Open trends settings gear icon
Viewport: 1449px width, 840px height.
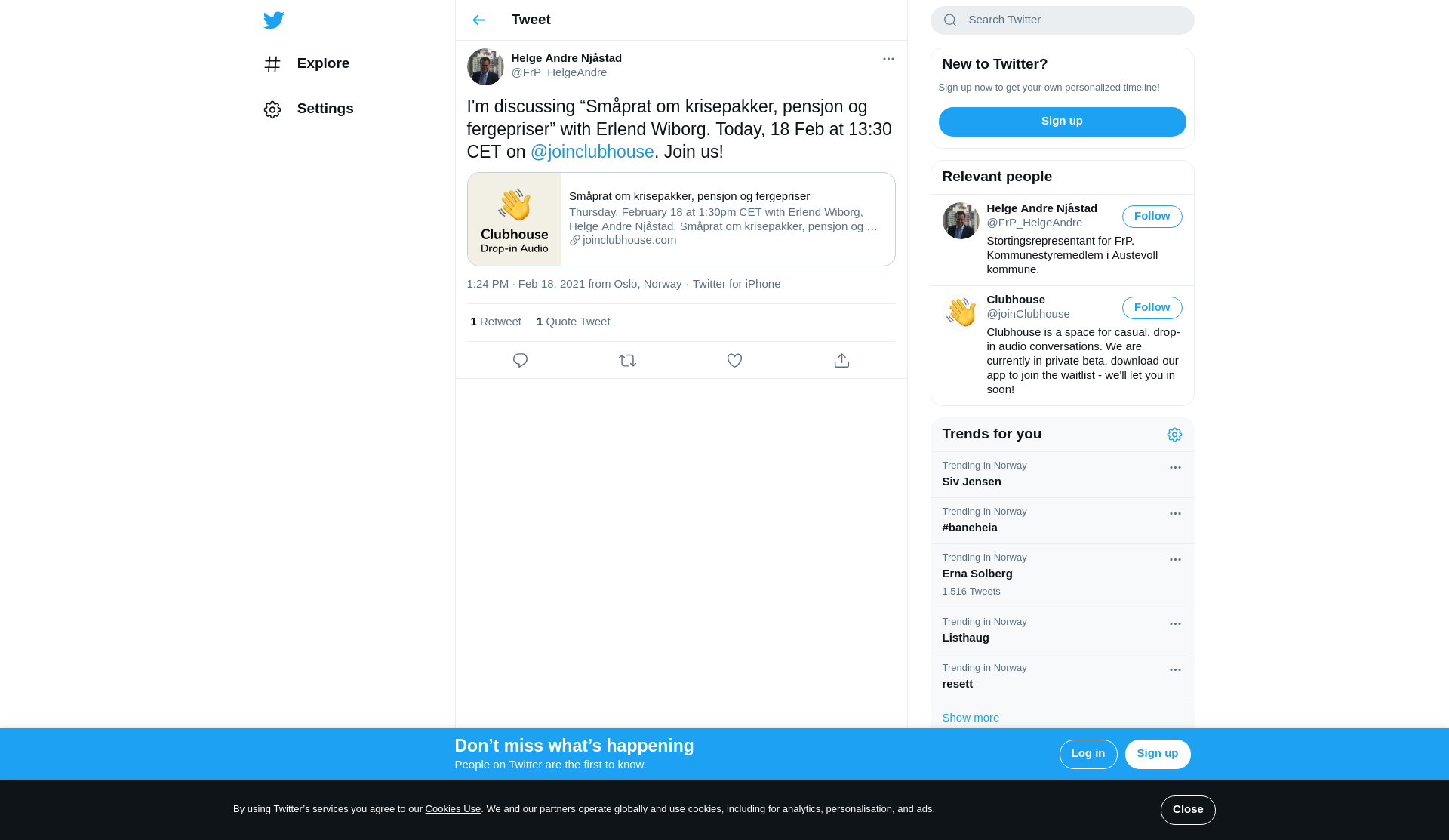[1174, 435]
